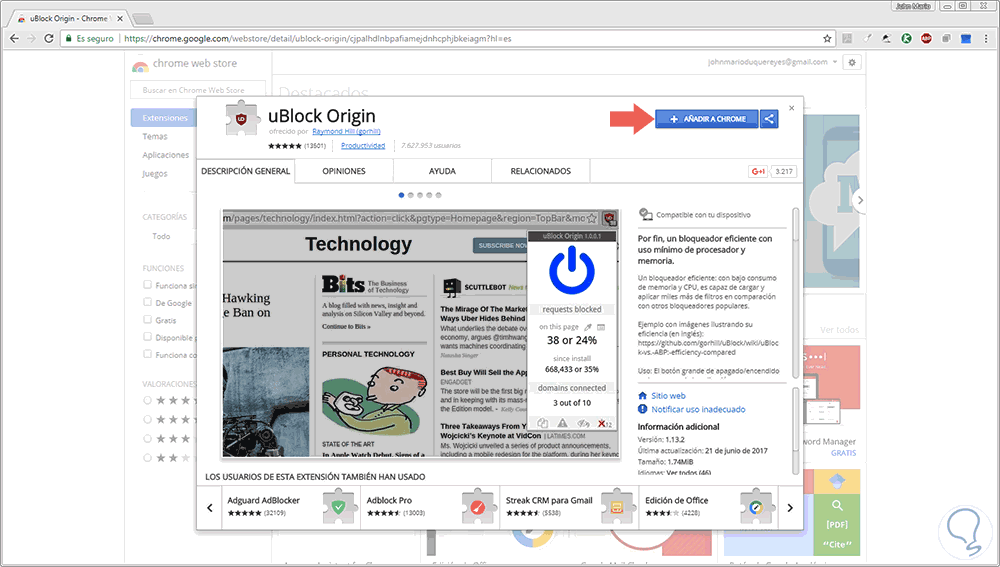Click the eyedropper extension icon in toolbar
The height and width of the screenshot is (567, 1000).
pyautogui.click(x=867, y=38)
